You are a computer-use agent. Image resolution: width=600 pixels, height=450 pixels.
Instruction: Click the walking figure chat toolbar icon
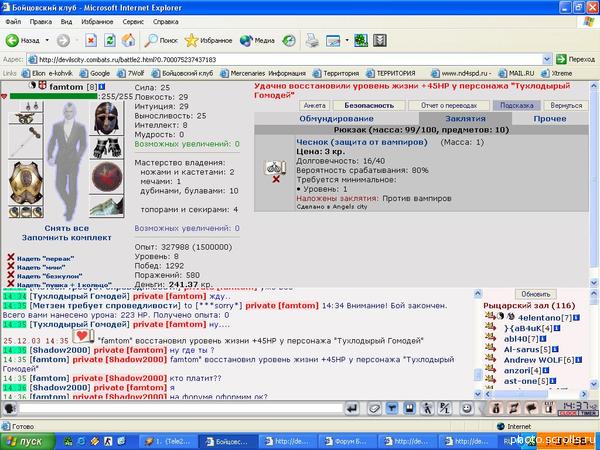coord(427,409)
